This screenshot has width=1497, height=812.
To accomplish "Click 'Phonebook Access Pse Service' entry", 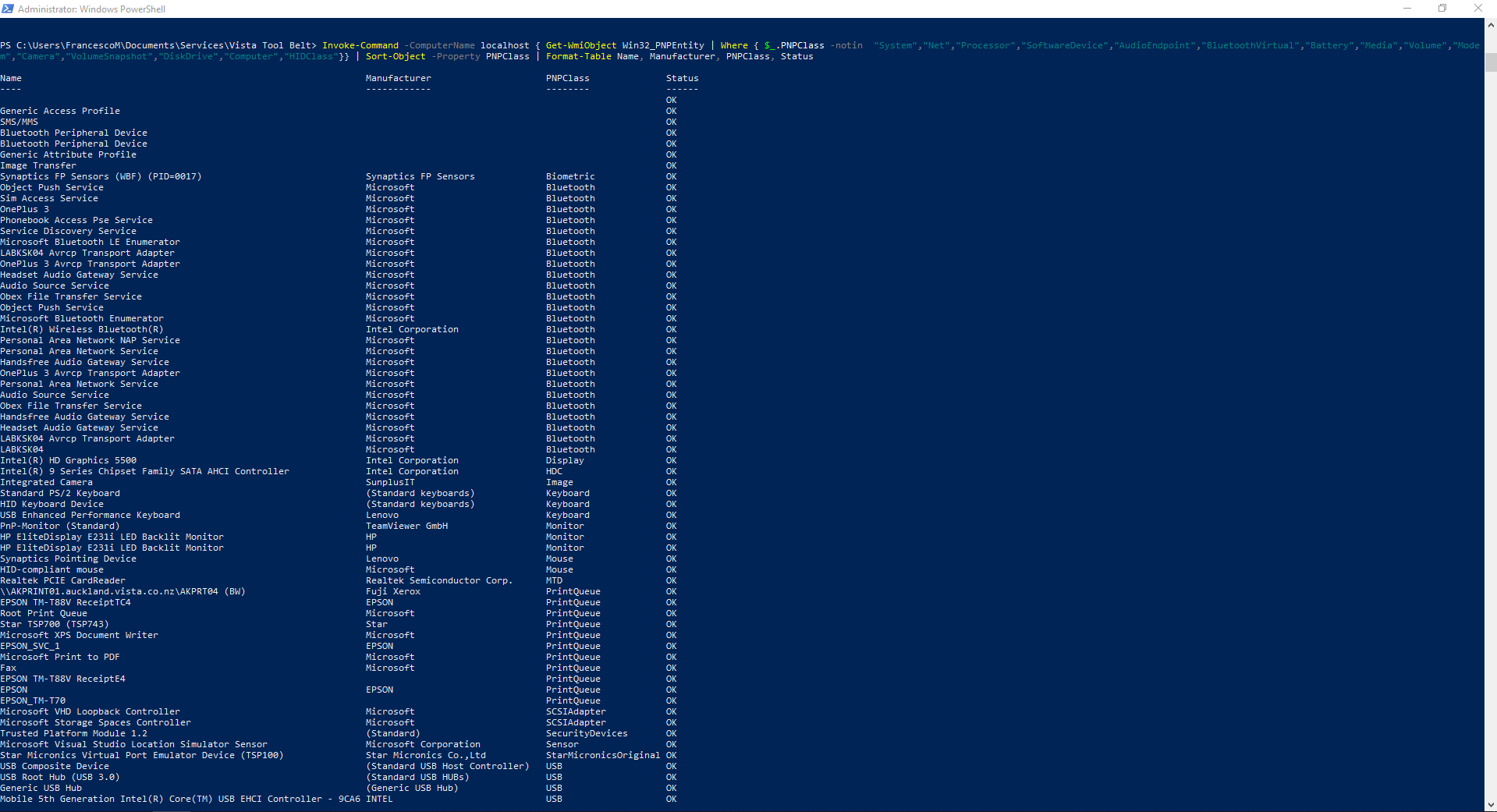I will point(76,220).
